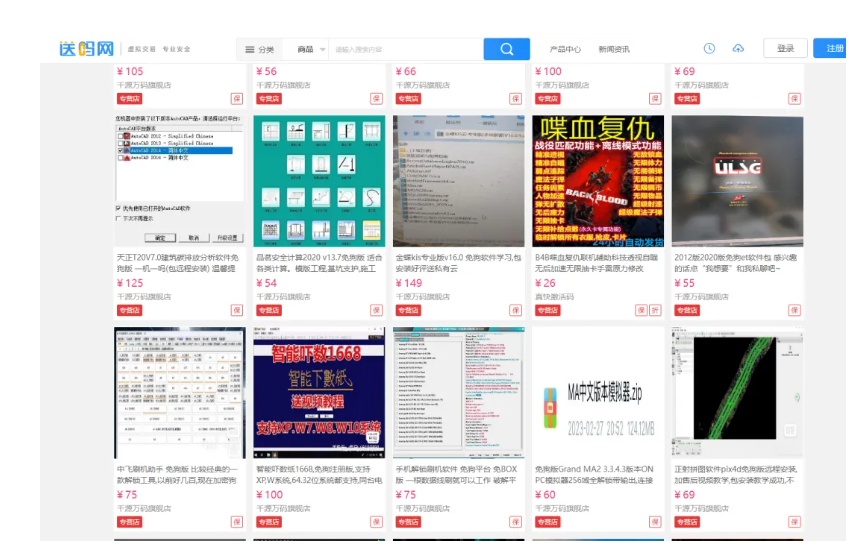This screenshot has height=559, width=862.
Task: Click 保 guarantee icon on 中飞刷机助手 item
Action: point(237,522)
